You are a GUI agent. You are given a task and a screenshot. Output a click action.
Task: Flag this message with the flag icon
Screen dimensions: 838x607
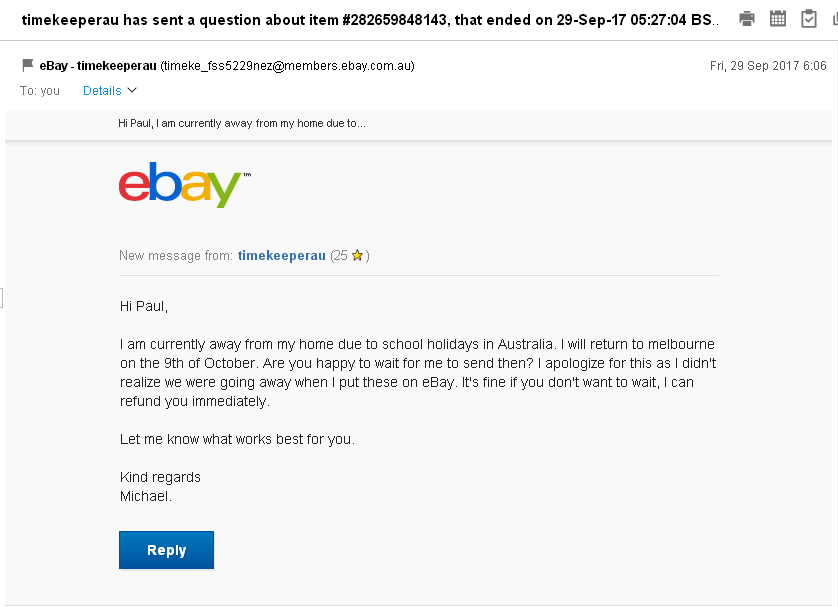27,66
